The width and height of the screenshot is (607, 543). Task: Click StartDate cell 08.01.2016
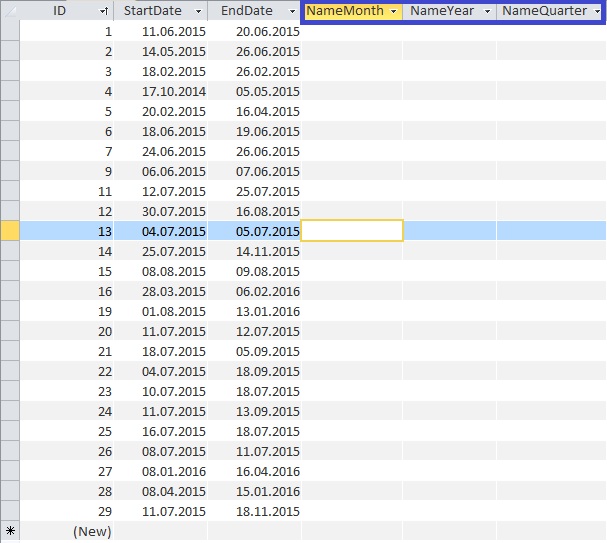[161, 471]
